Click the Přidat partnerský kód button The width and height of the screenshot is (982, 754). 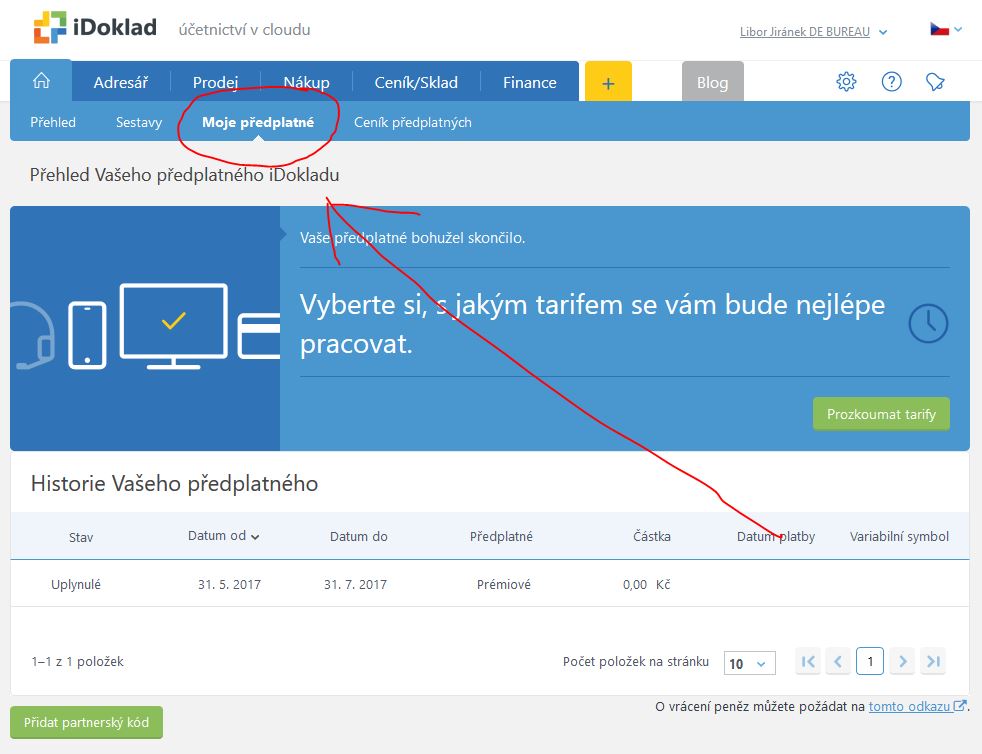tap(86, 722)
